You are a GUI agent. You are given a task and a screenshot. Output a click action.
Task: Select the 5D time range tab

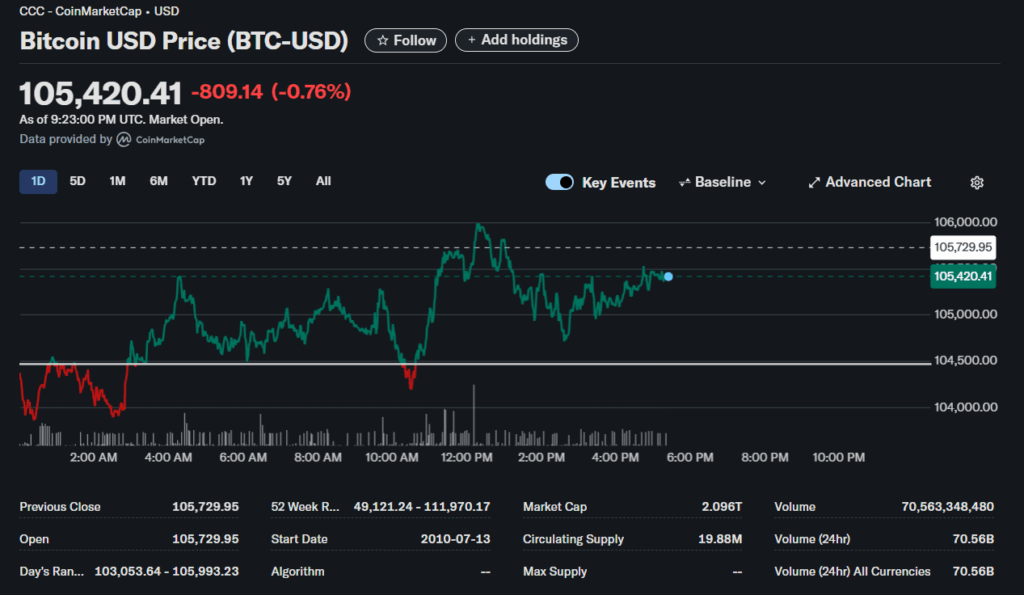pos(77,182)
